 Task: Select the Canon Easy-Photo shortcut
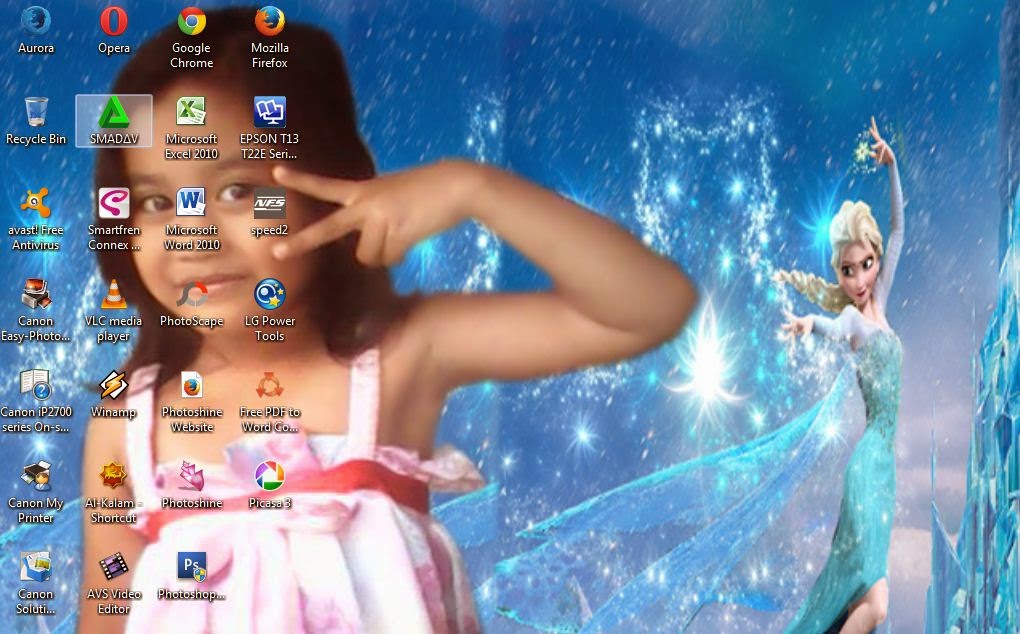(x=36, y=294)
